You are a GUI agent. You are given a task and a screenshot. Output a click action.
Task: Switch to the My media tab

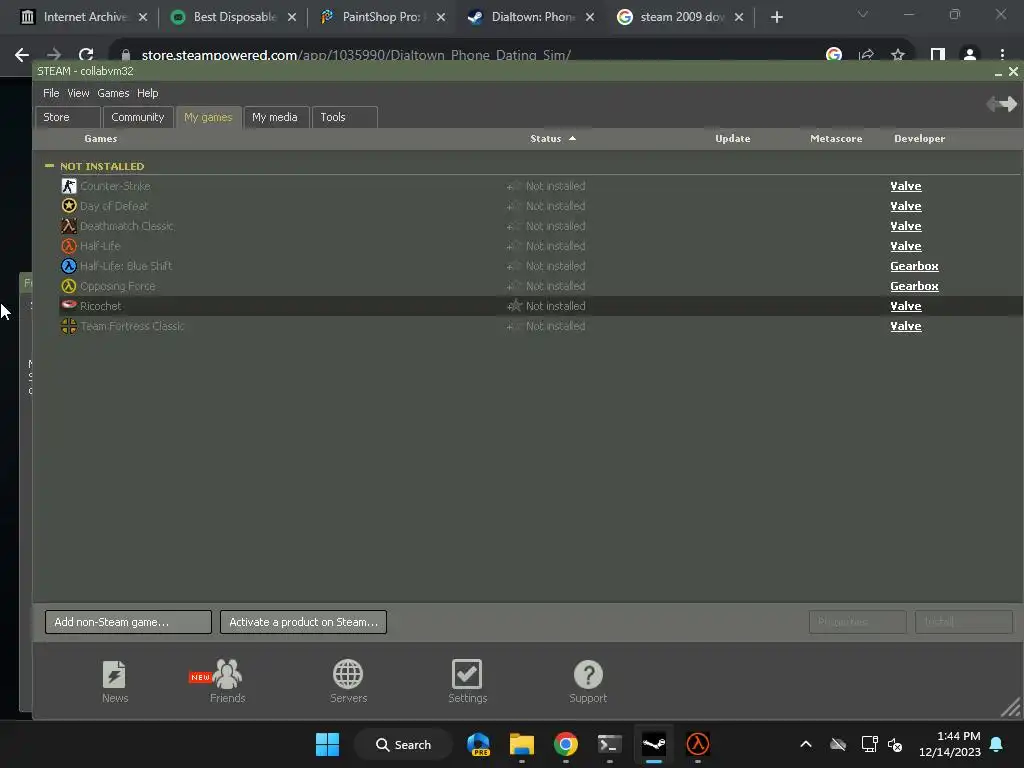275,117
